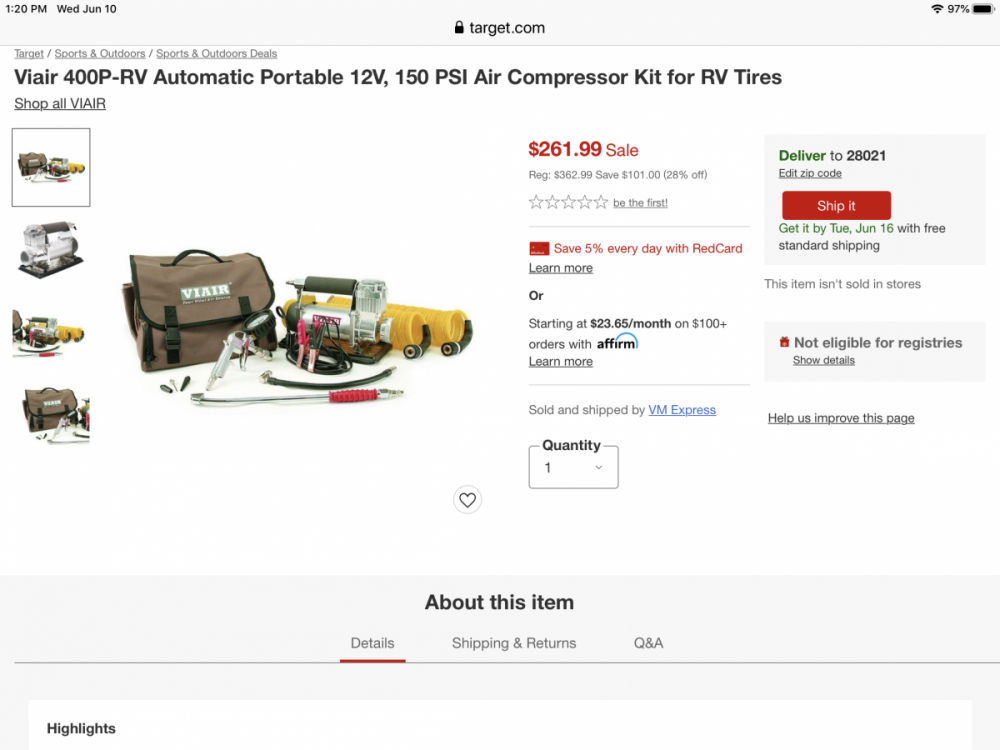Click the RedCard icon

point(539,249)
